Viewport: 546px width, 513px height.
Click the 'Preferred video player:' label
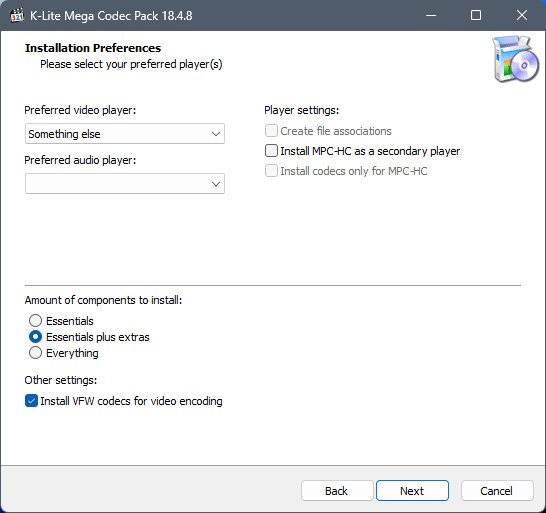[x=80, y=110]
